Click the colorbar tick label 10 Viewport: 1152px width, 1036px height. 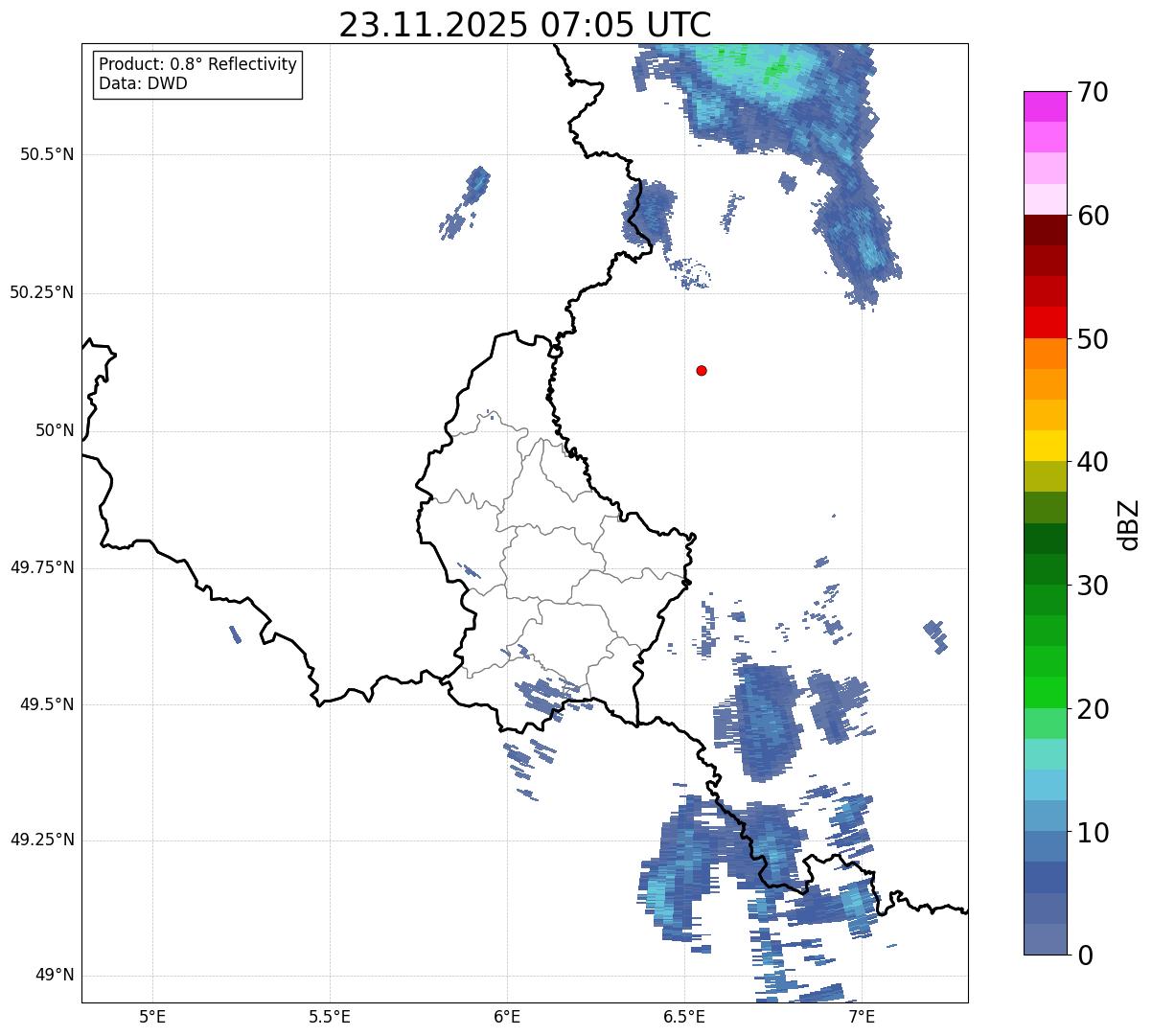[x=1093, y=833]
